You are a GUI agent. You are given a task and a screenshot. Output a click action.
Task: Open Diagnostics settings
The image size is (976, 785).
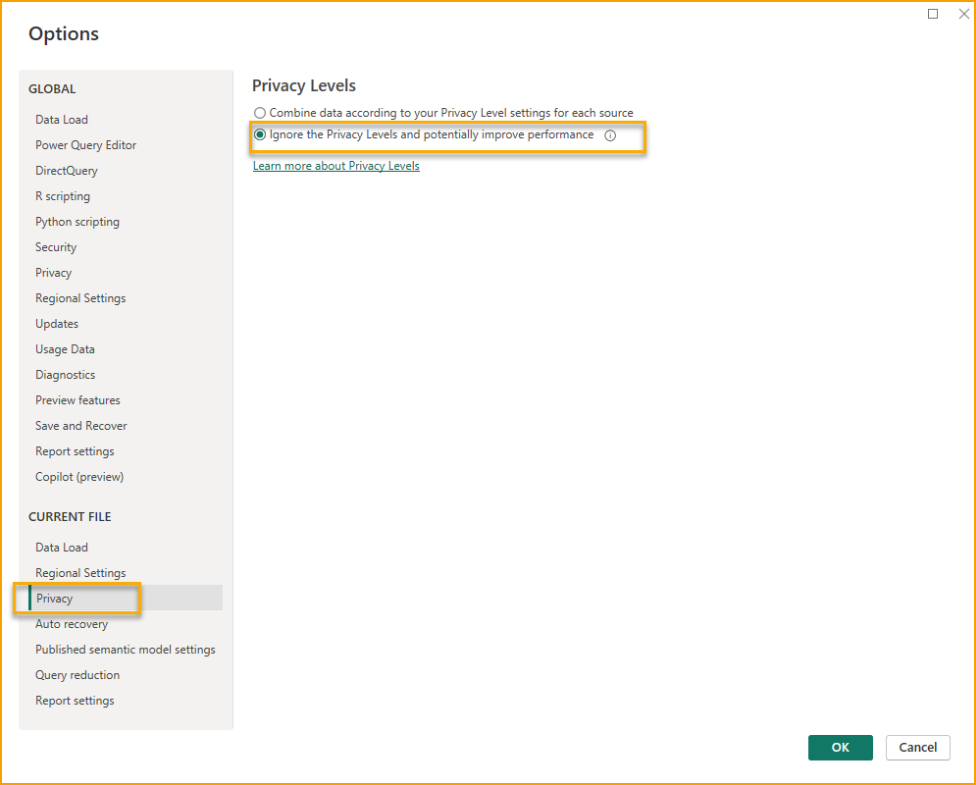[65, 374]
